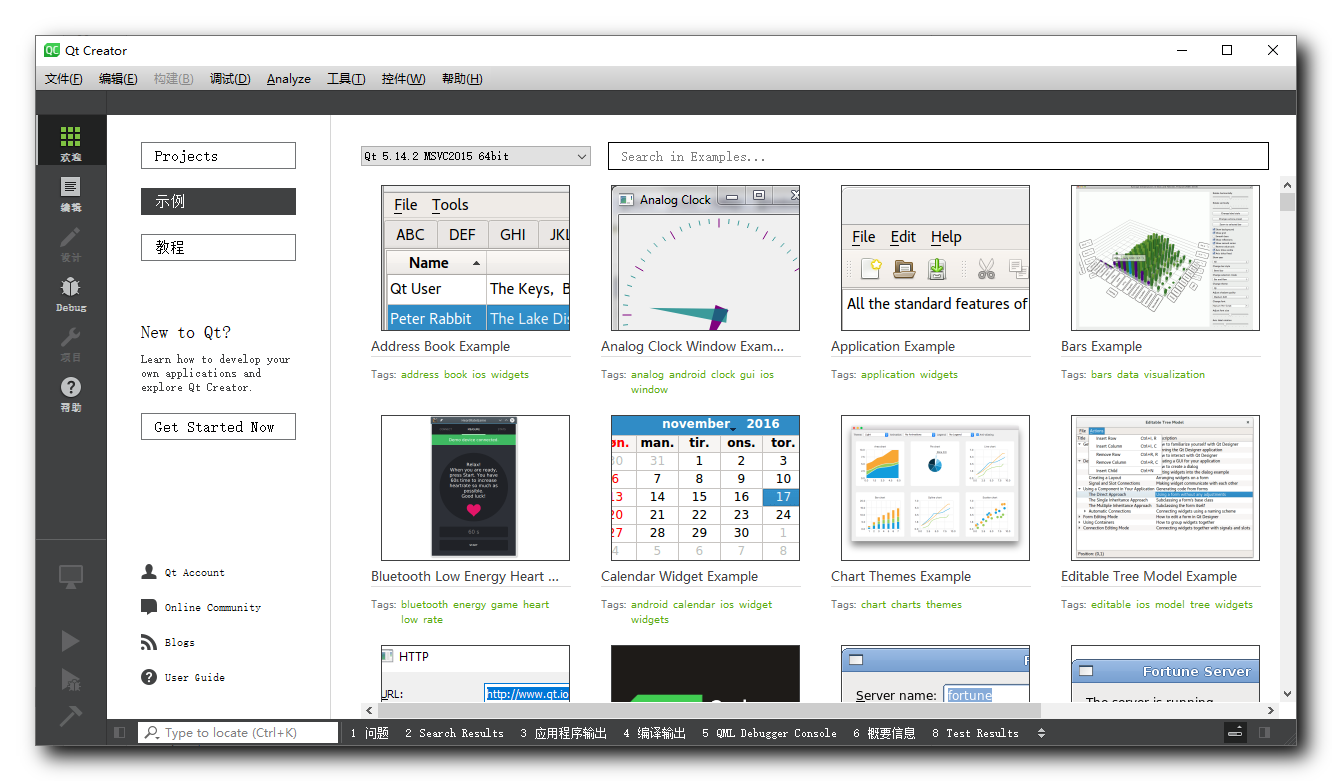Select the 示例 examples button
Image resolution: width=1332 pixels, height=781 pixels.
(218, 201)
